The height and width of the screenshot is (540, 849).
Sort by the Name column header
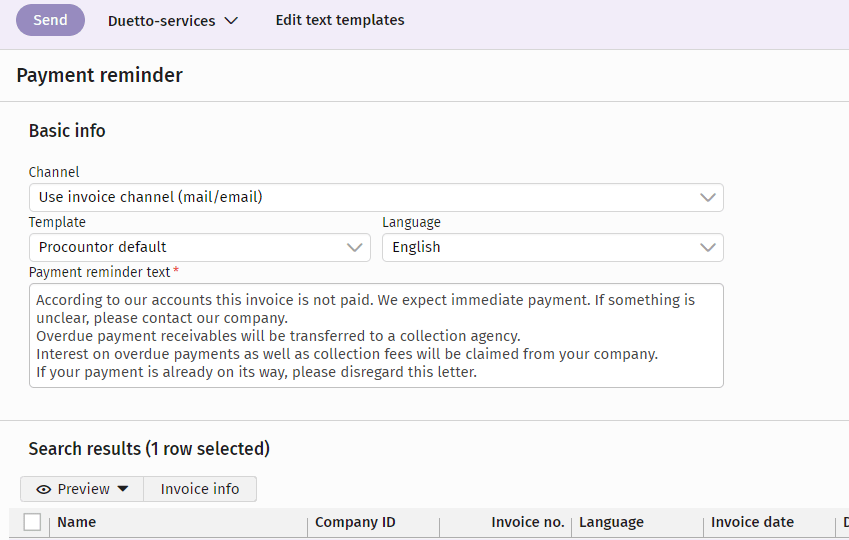pos(77,522)
